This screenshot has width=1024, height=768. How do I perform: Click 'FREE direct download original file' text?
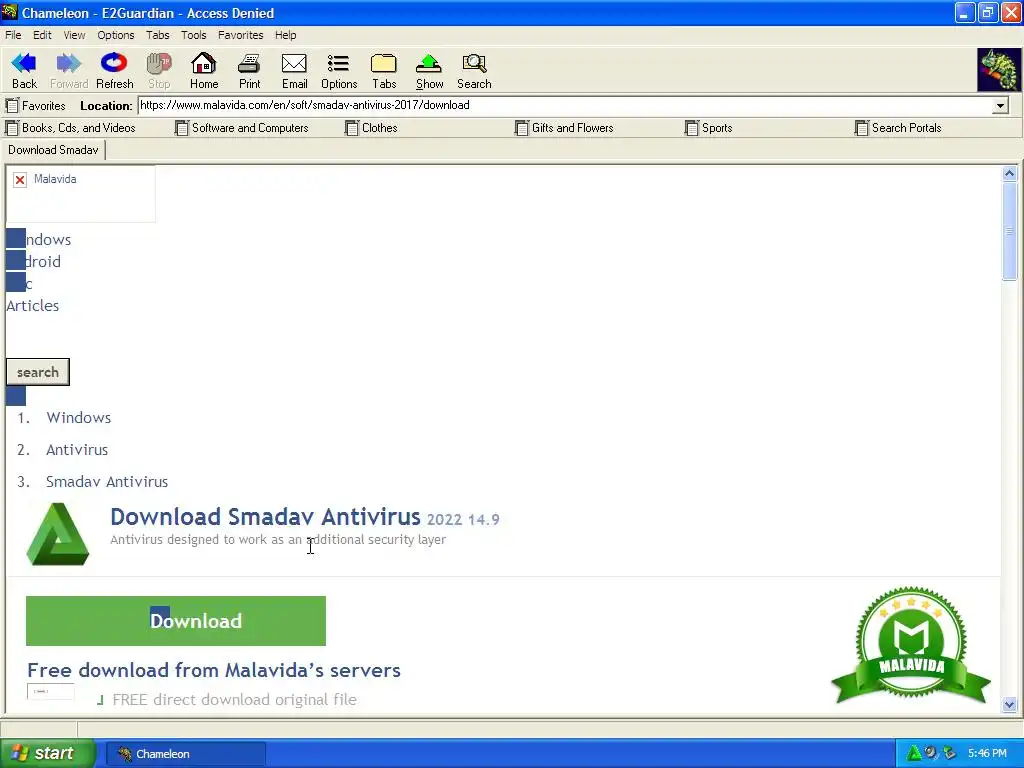coord(234,700)
